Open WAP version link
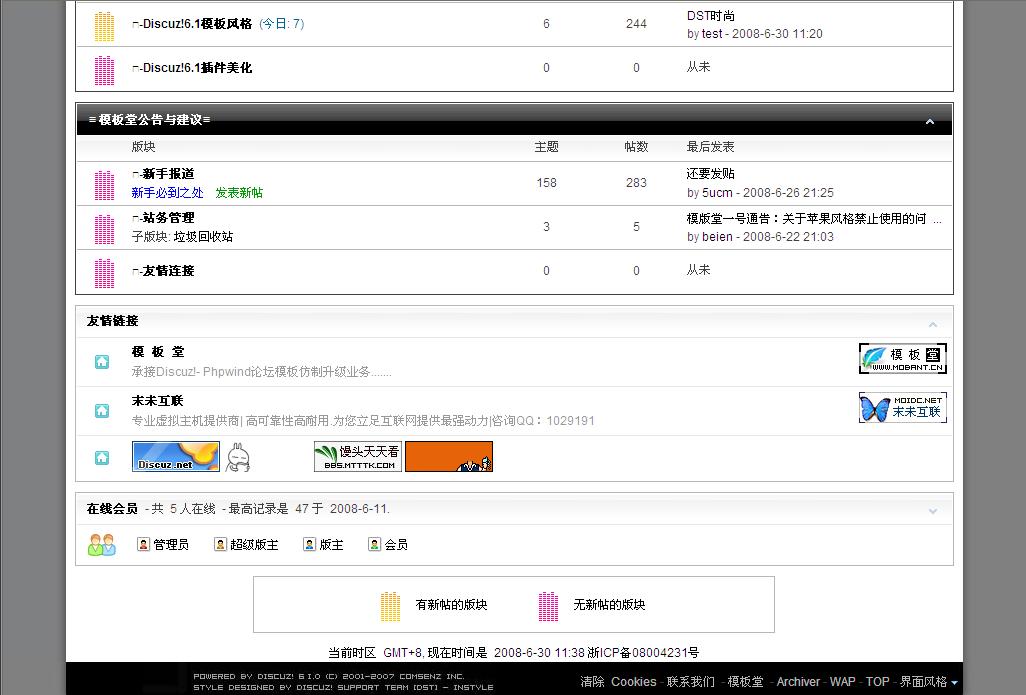Image resolution: width=1026 pixels, height=695 pixels. [843, 682]
